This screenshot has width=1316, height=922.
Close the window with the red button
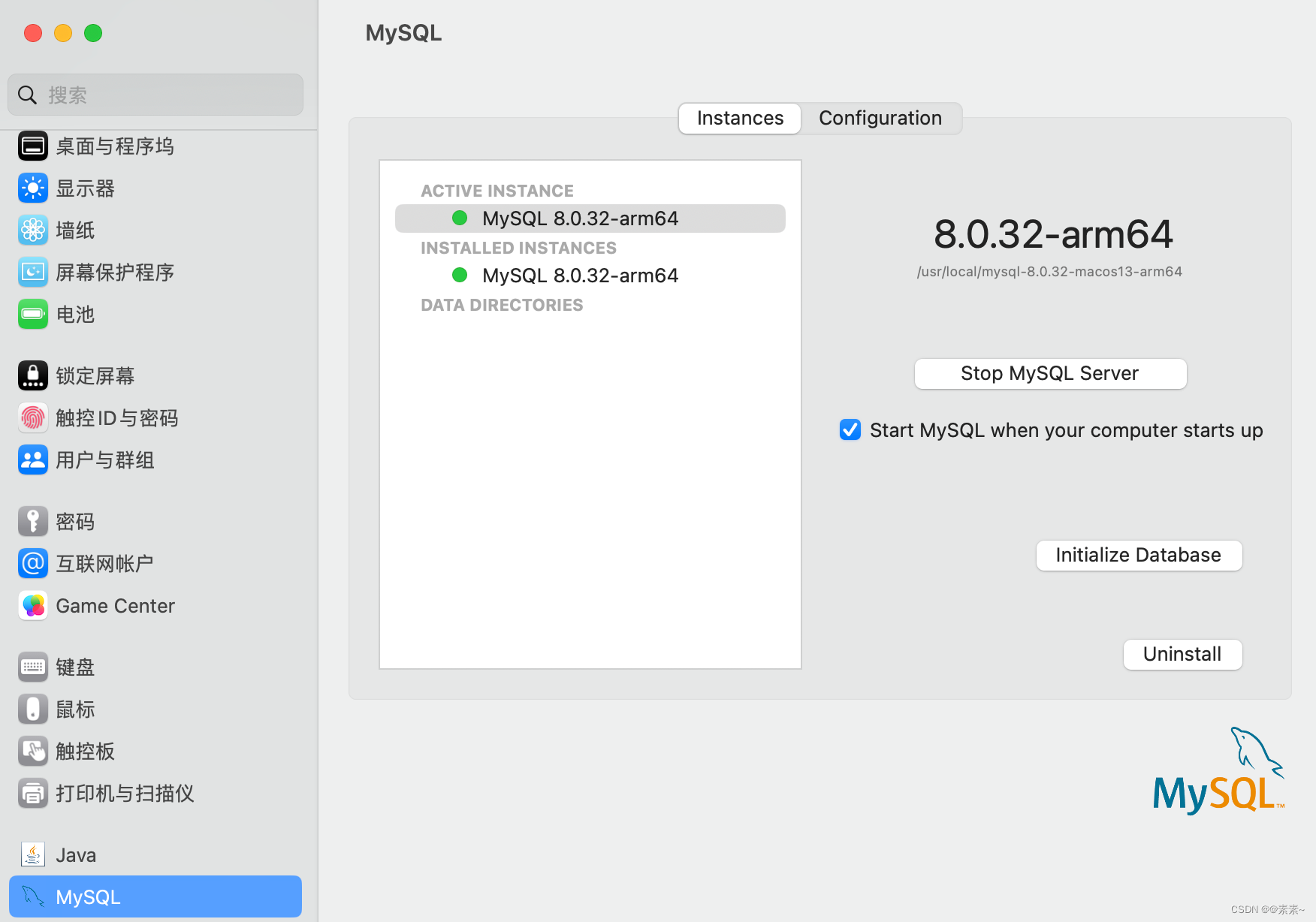pos(33,33)
